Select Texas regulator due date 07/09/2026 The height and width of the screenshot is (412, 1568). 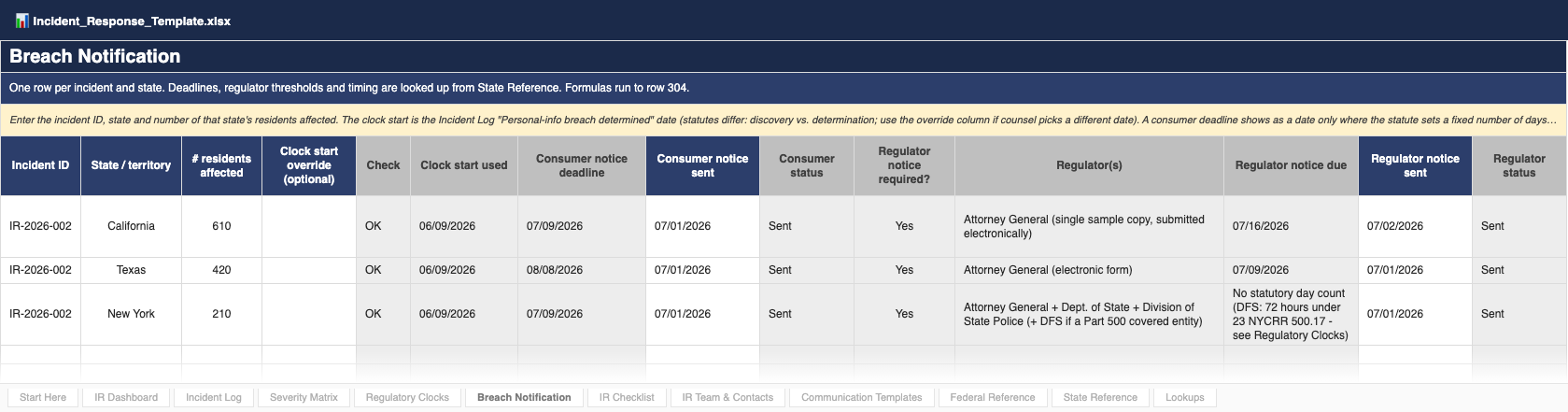pyautogui.click(x=1291, y=270)
